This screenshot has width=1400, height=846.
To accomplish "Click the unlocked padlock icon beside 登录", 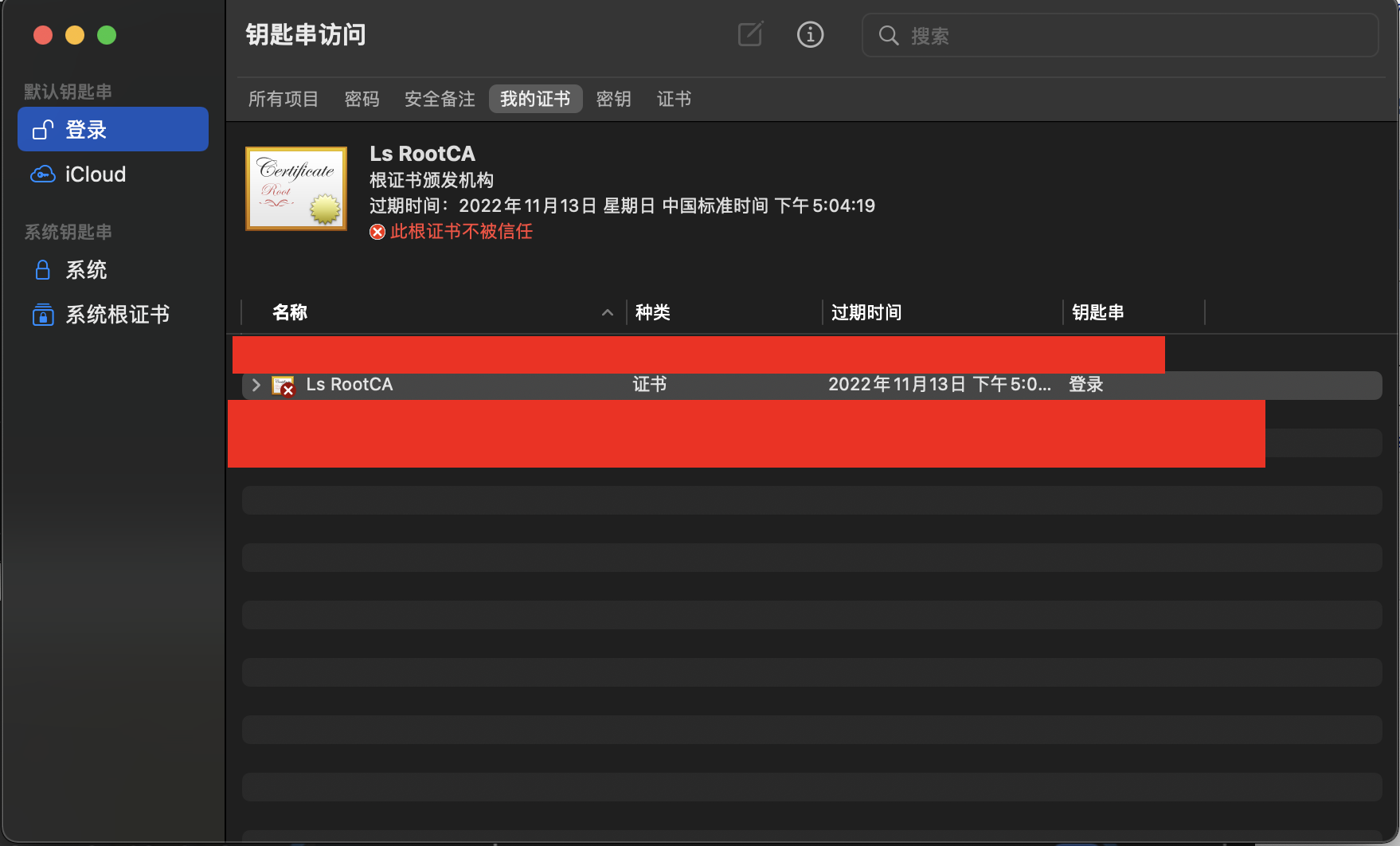I will 43,129.
